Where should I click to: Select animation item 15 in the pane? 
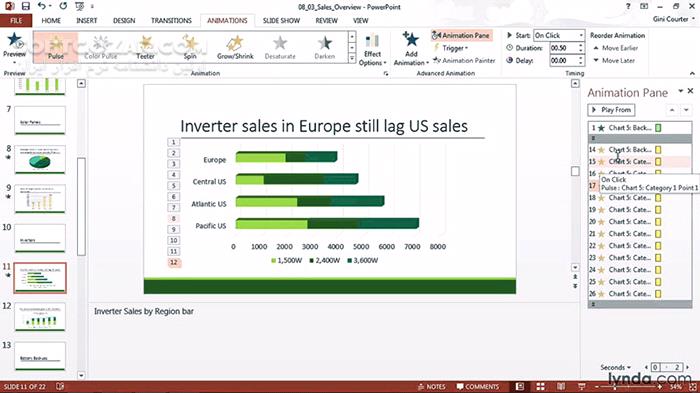[x=640, y=162]
